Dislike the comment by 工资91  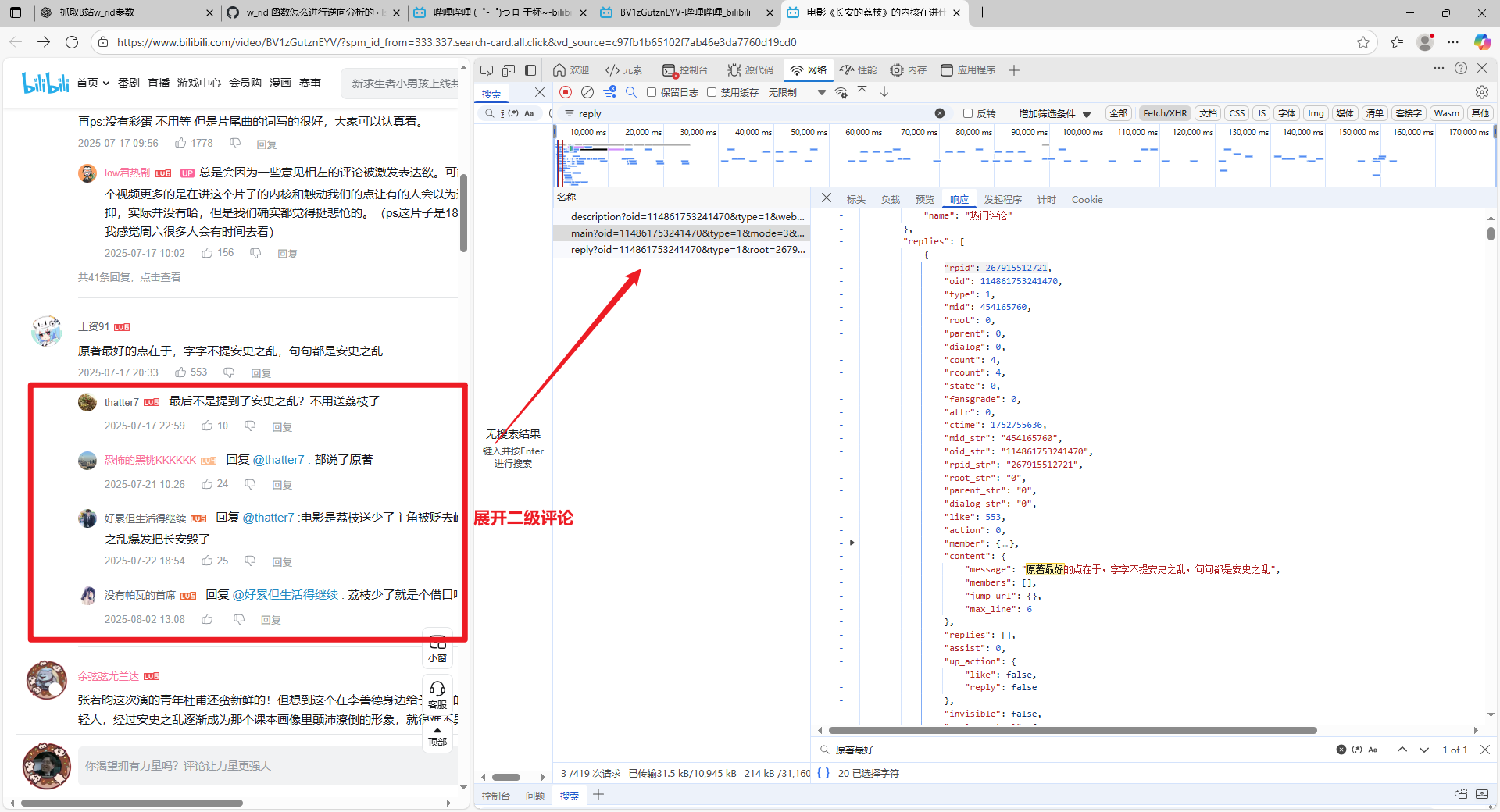coord(229,372)
